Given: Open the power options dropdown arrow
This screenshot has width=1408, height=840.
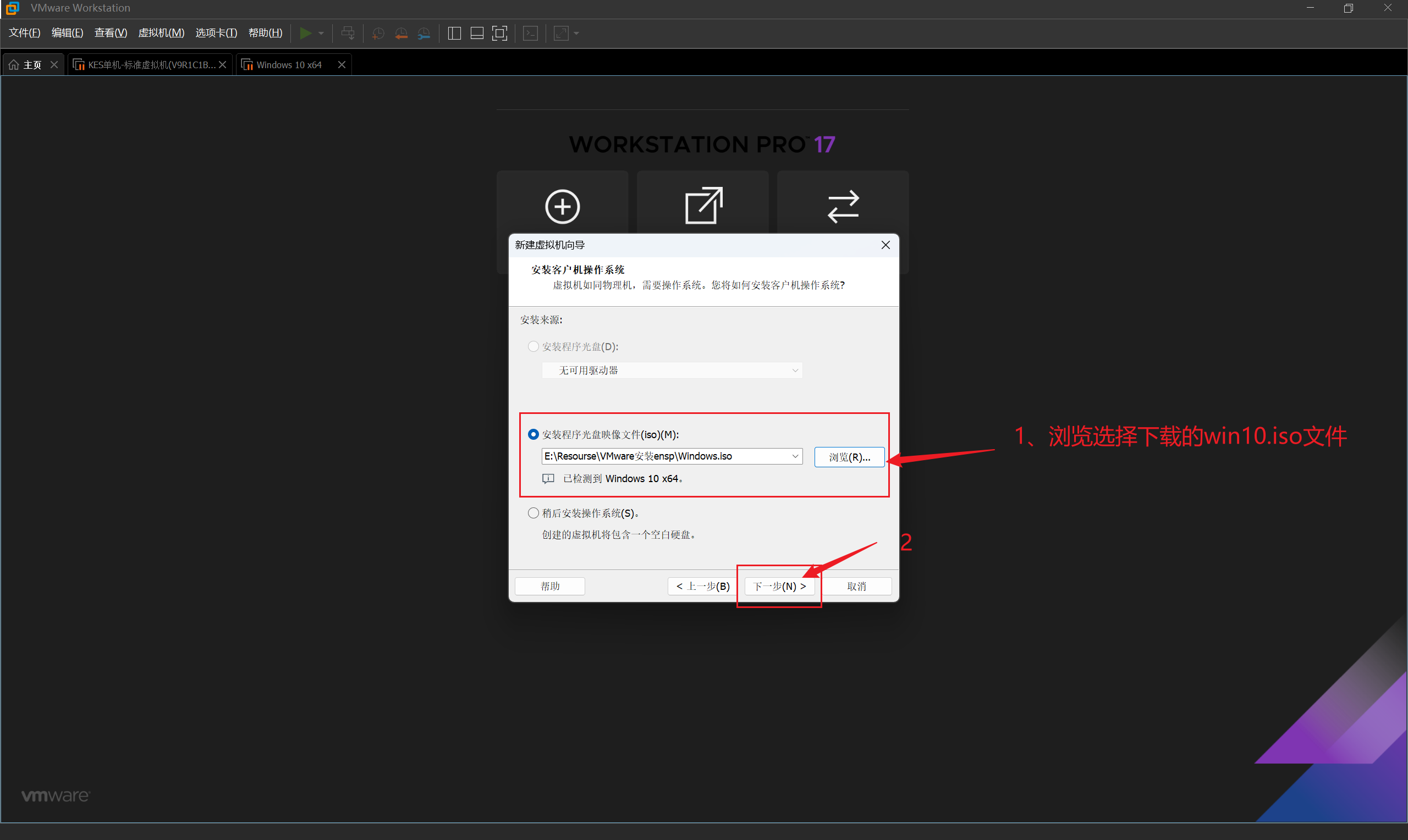Looking at the screenshot, I should [x=321, y=34].
